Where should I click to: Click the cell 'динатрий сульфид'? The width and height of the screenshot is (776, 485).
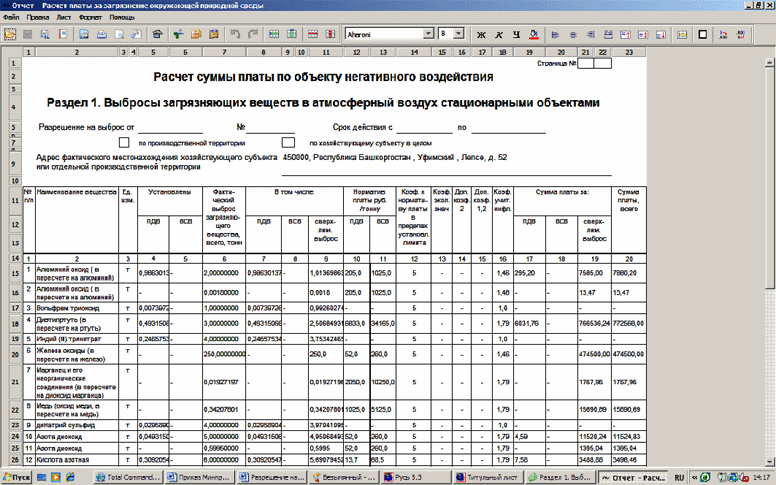[x=77, y=425]
